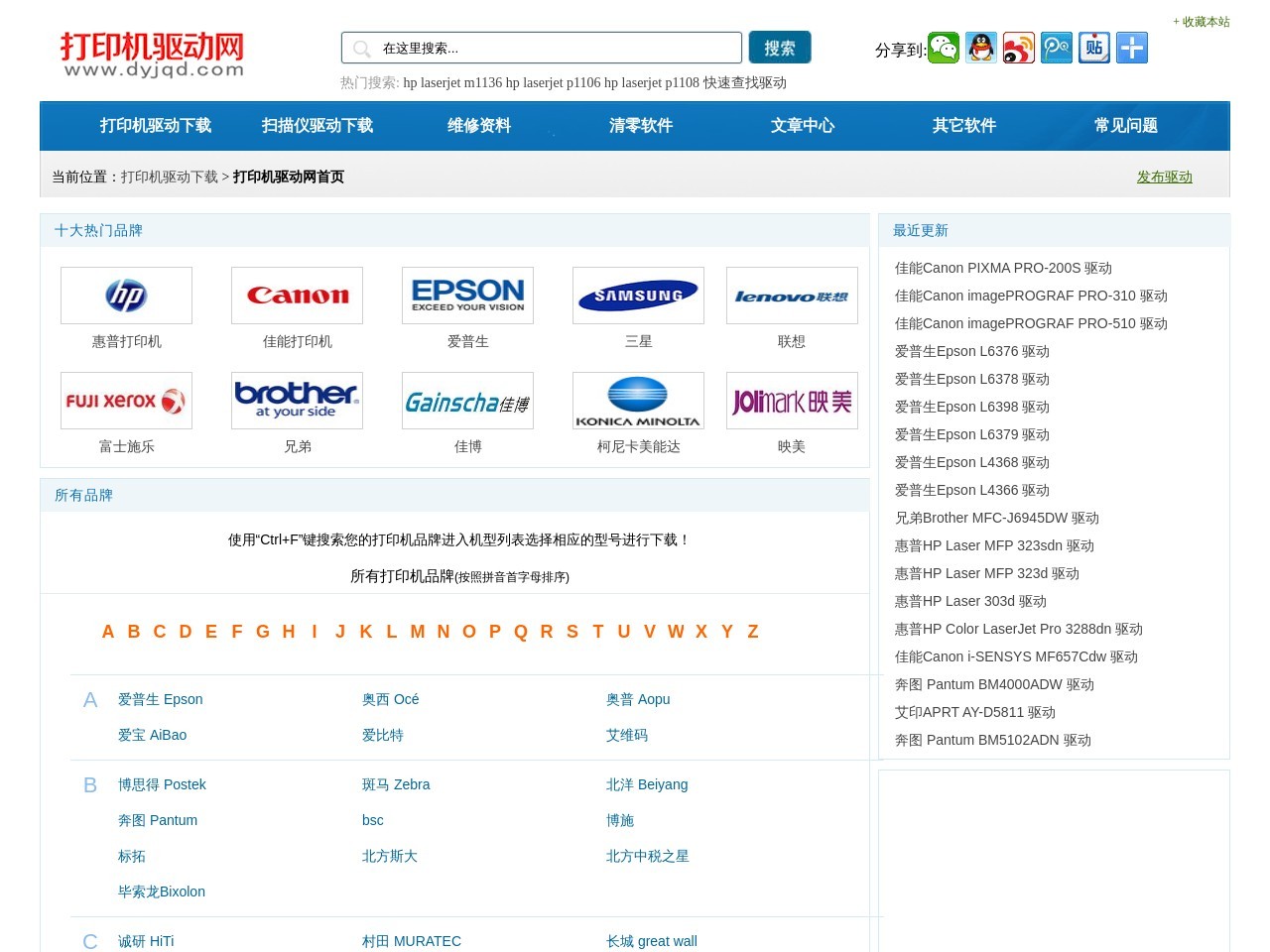Open the Canon brand logo
The width and height of the screenshot is (1270, 952).
297,296
